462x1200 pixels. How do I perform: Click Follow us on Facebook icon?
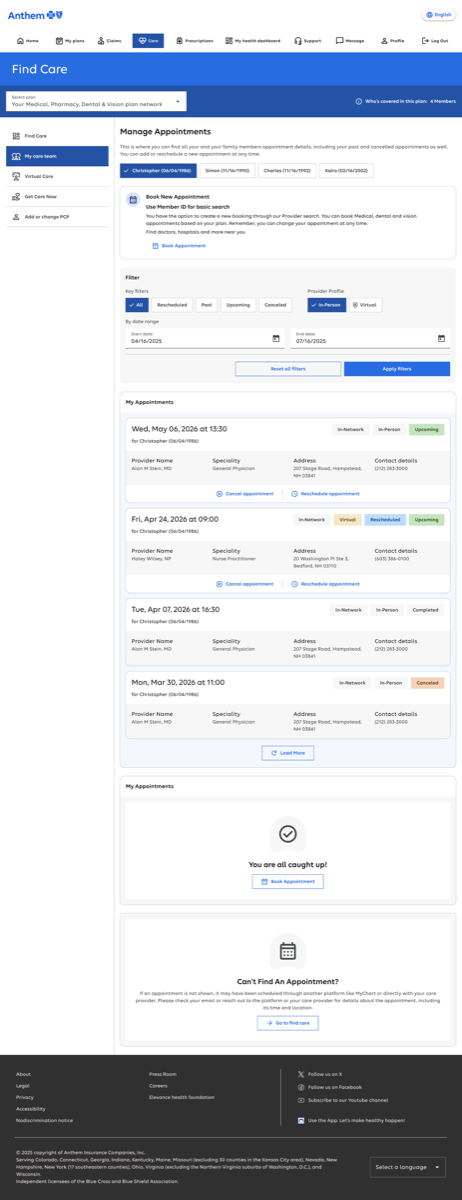(301, 1087)
